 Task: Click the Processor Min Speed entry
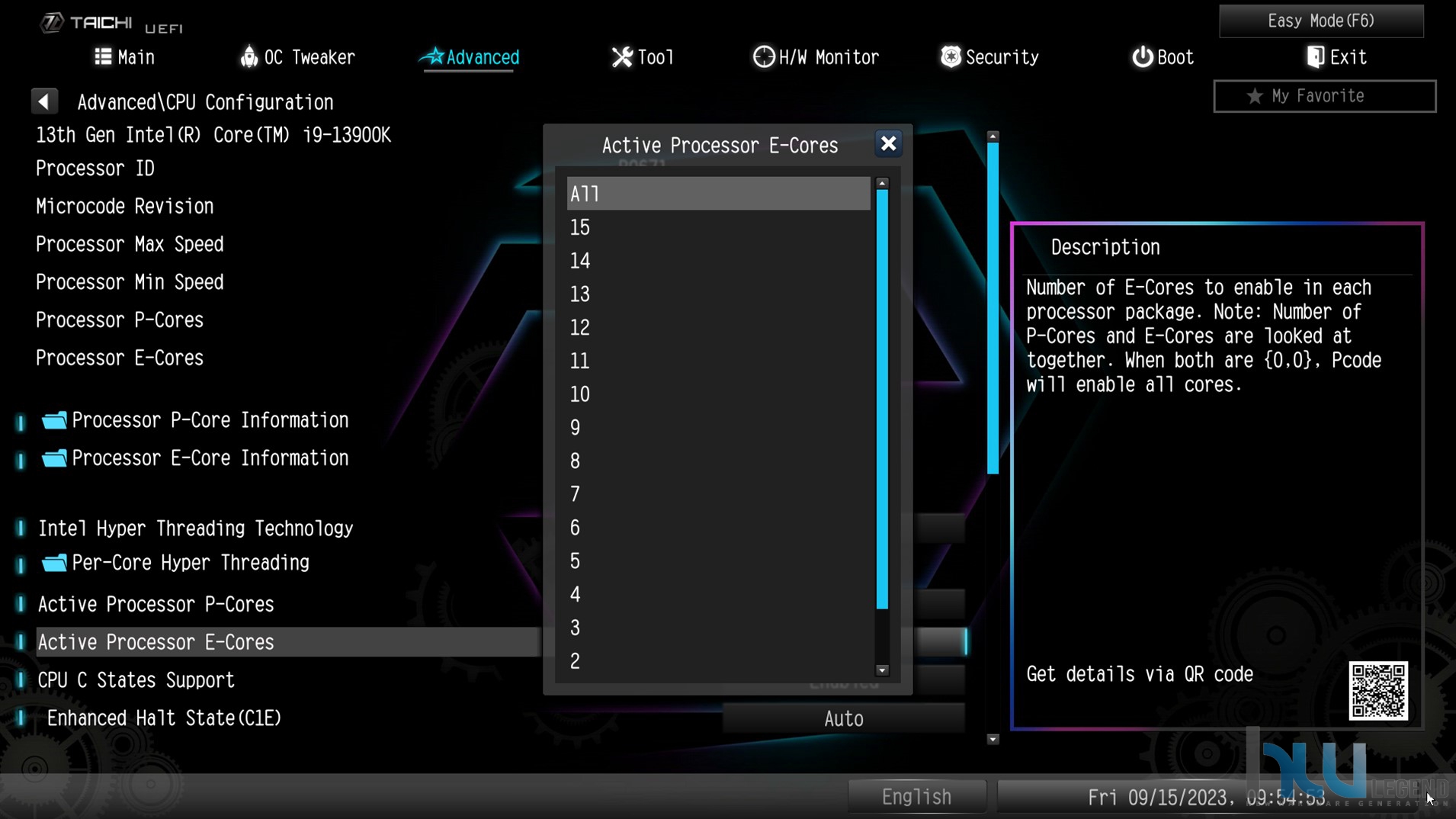point(130,282)
